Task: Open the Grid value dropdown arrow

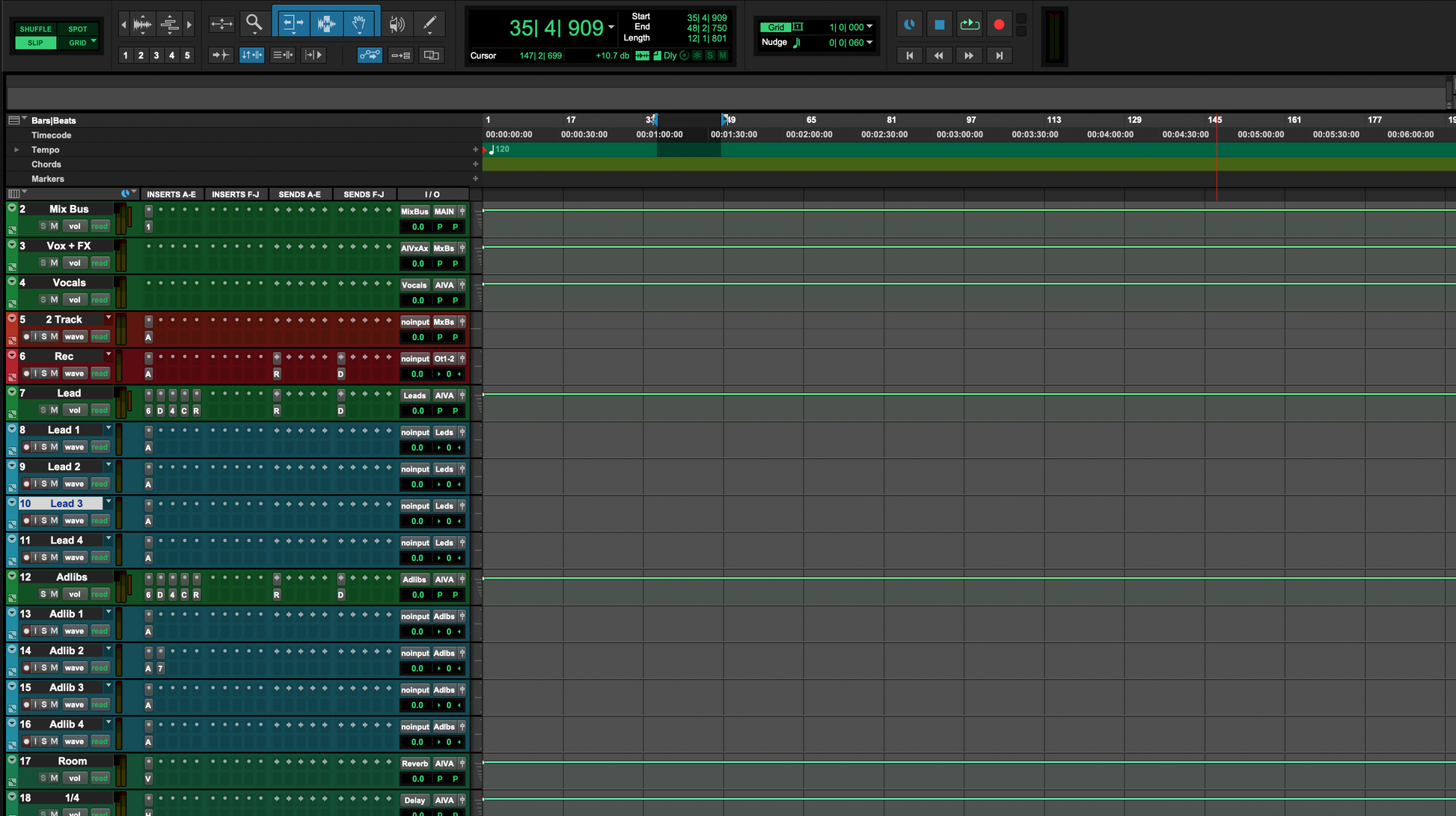Action: coord(869,27)
